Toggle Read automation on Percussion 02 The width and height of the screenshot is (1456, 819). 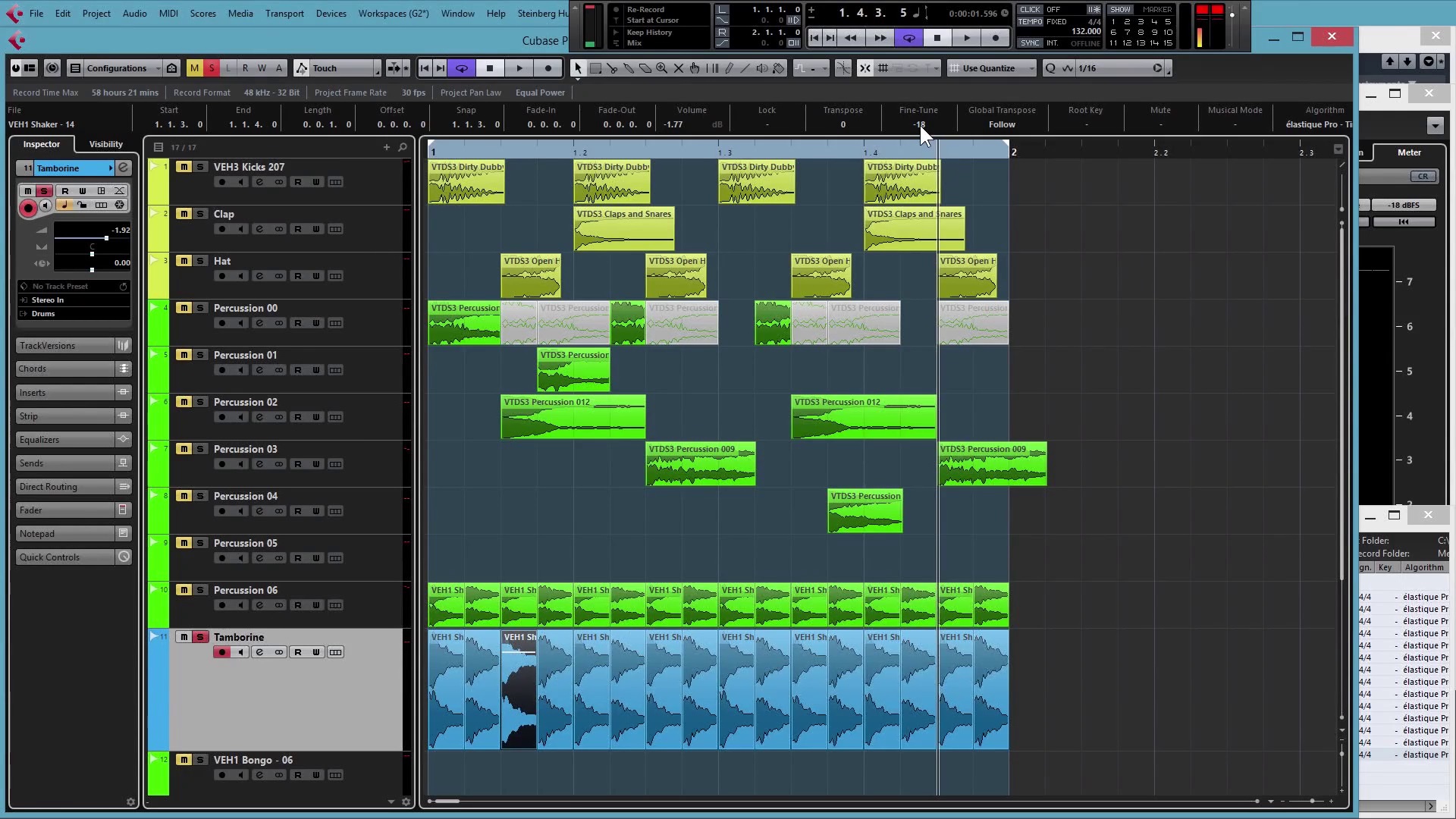[x=297, y=417]
